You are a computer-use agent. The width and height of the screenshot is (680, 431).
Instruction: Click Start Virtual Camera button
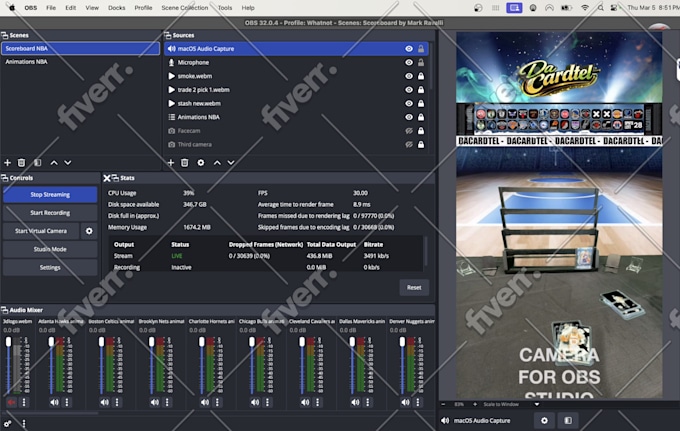click(41, 231)
